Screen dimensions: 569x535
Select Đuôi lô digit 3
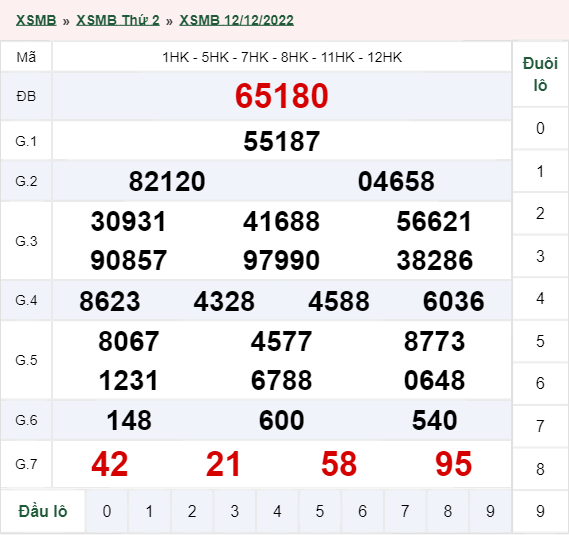point(540,256)
